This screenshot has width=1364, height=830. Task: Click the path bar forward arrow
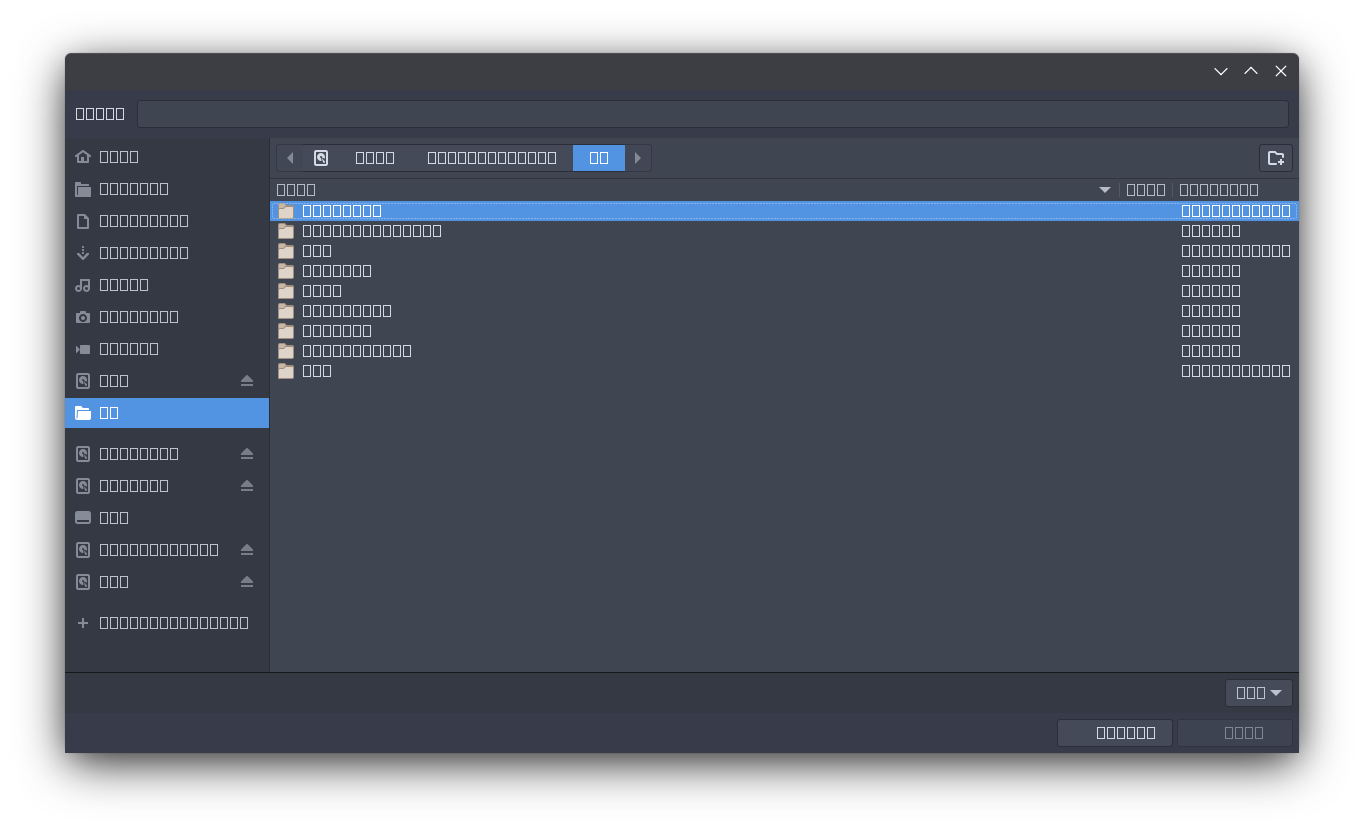click(638, 158)
